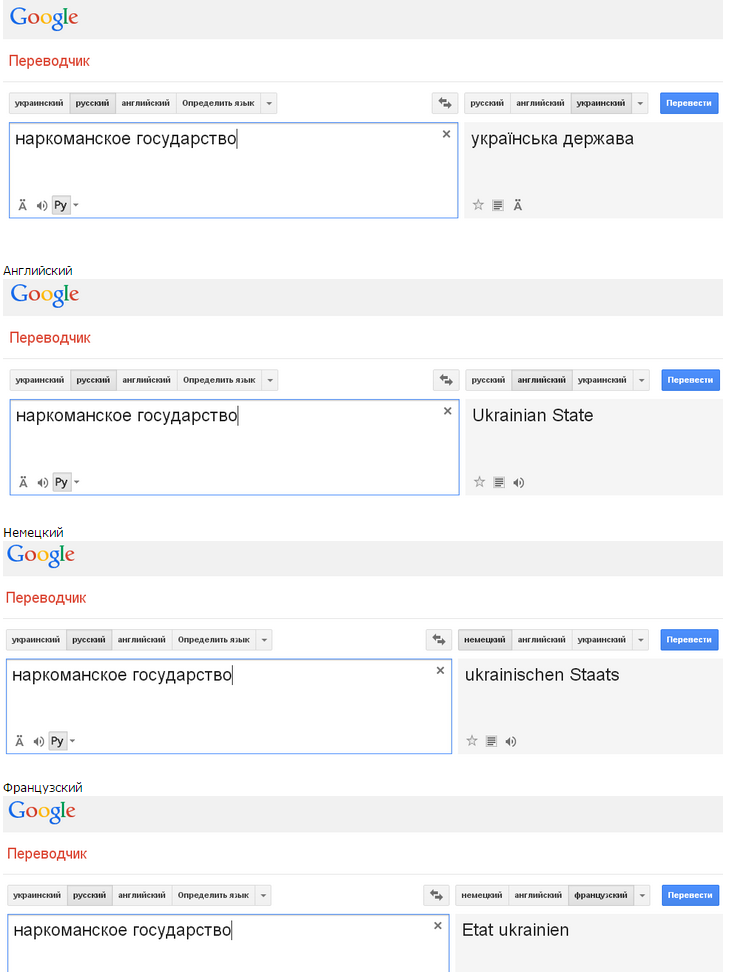Screen dimensions: 729x972
Task: Select the 'французский' target language tab
Action: [600, 895]
